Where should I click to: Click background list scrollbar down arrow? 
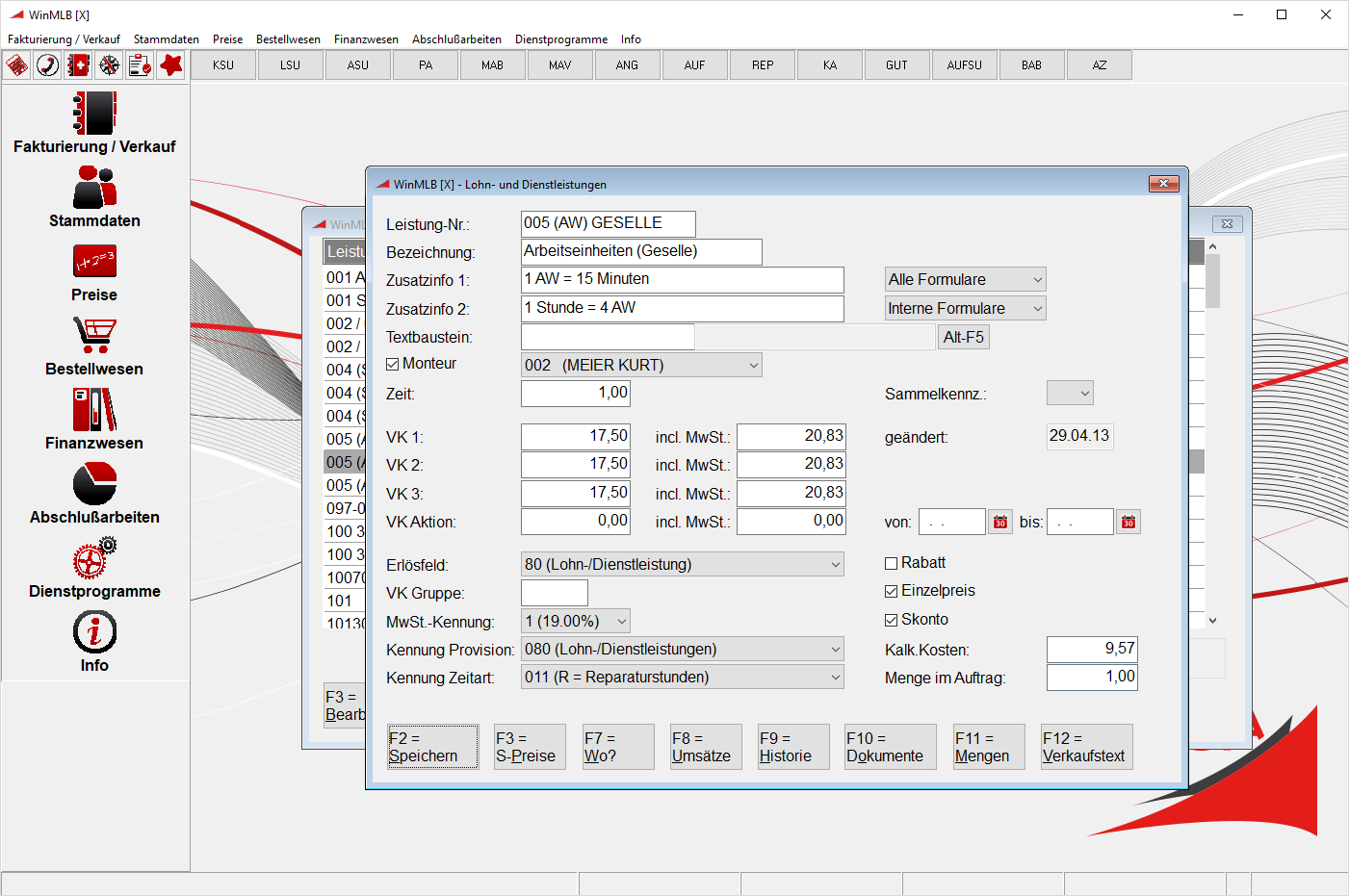(x=1212, y=621)
